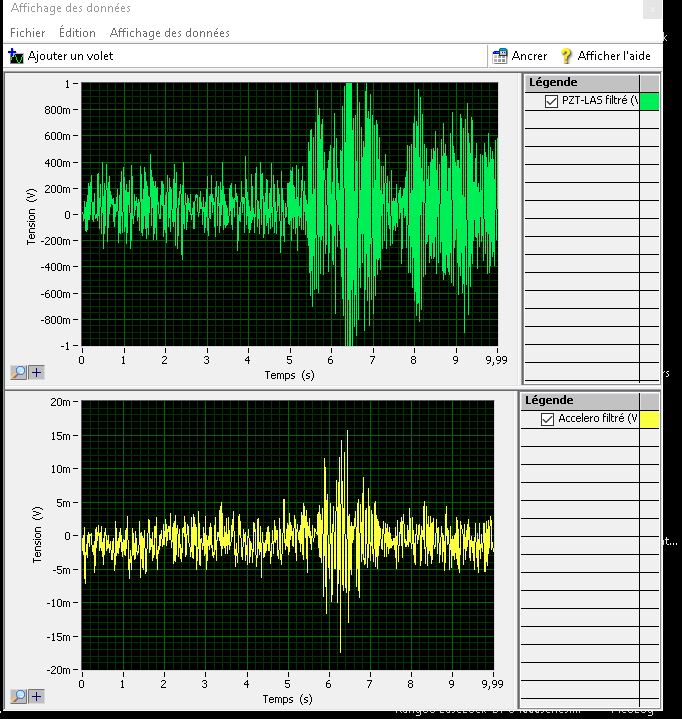Viewport: 682px width, 719px height.
Task: Click the Ajouter un volet button label
Action: click(x=70, y=56)
